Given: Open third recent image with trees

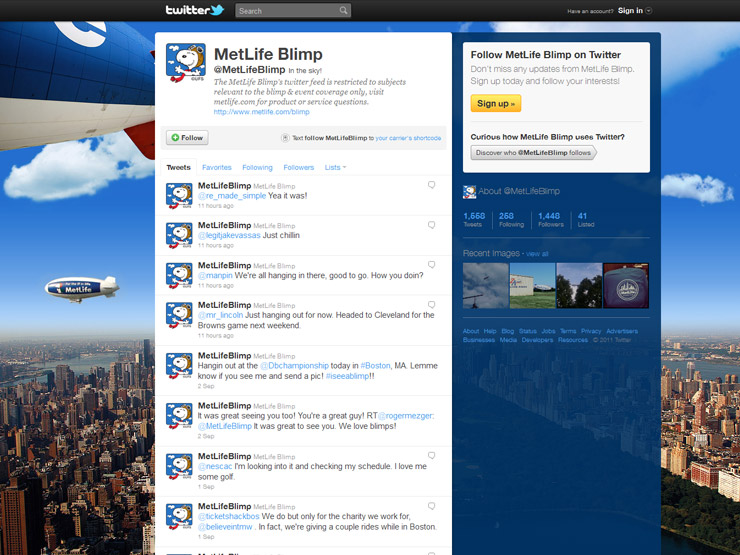Looking at the screenshot, I should point(579,286).
